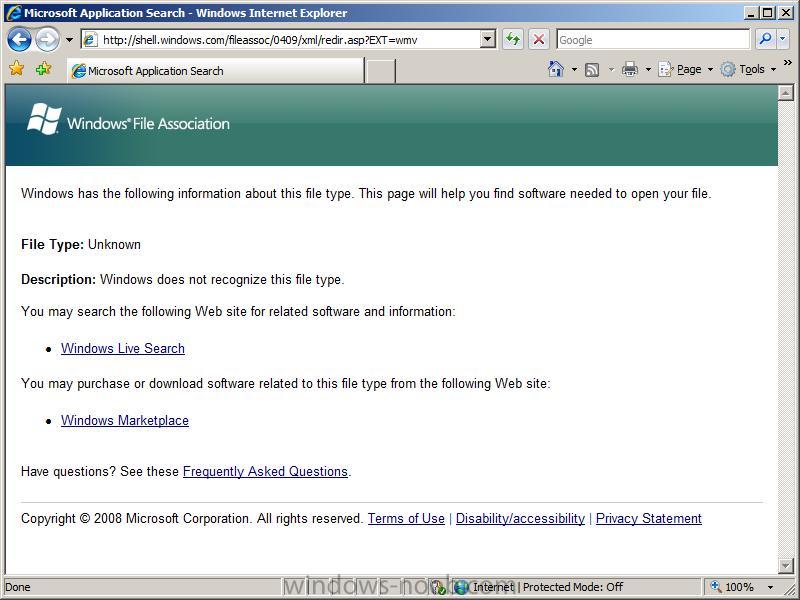
Task: Click the 'Done' status bar text
Action: [18, 587]
